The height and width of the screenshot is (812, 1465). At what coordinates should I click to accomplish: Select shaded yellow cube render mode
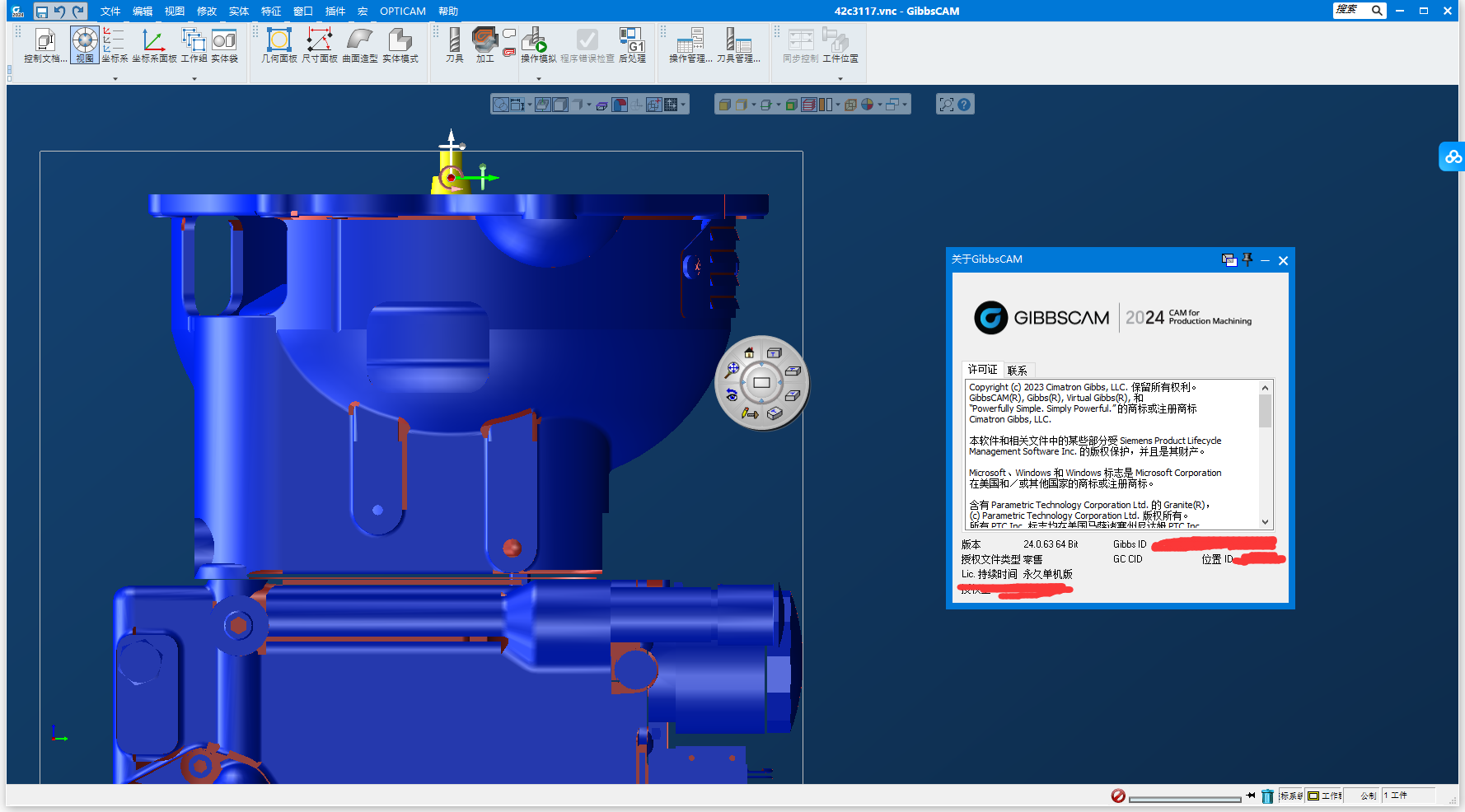pos(724,105)
